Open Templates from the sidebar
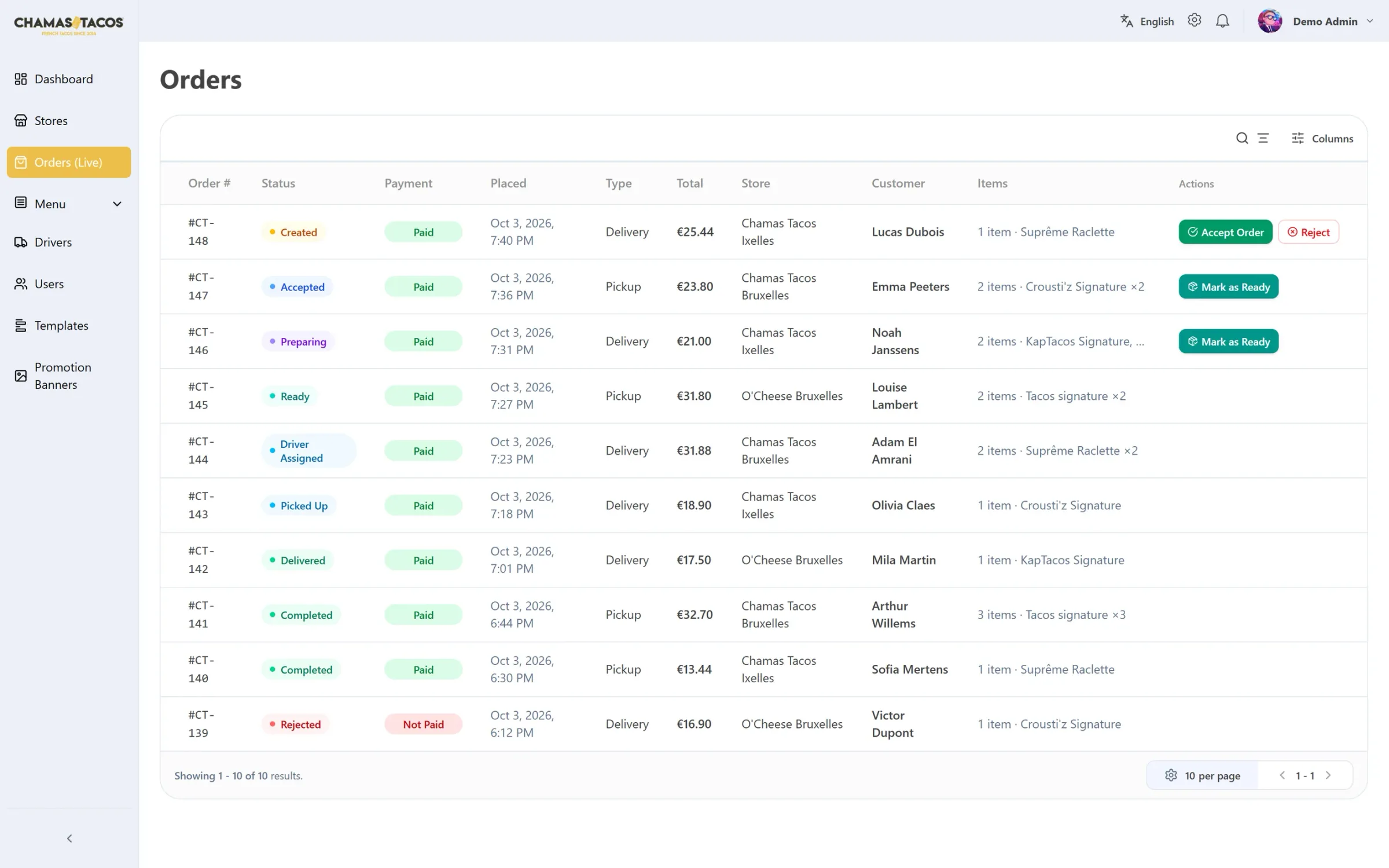 point(69,325)
